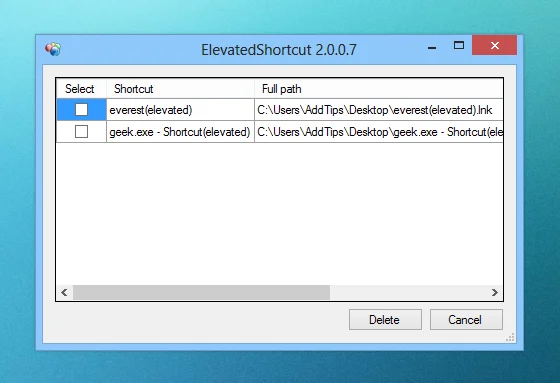Select the everest(elevated) shortcut name cell
Viewport: 560px width, 383px height.
pos(180,110)
